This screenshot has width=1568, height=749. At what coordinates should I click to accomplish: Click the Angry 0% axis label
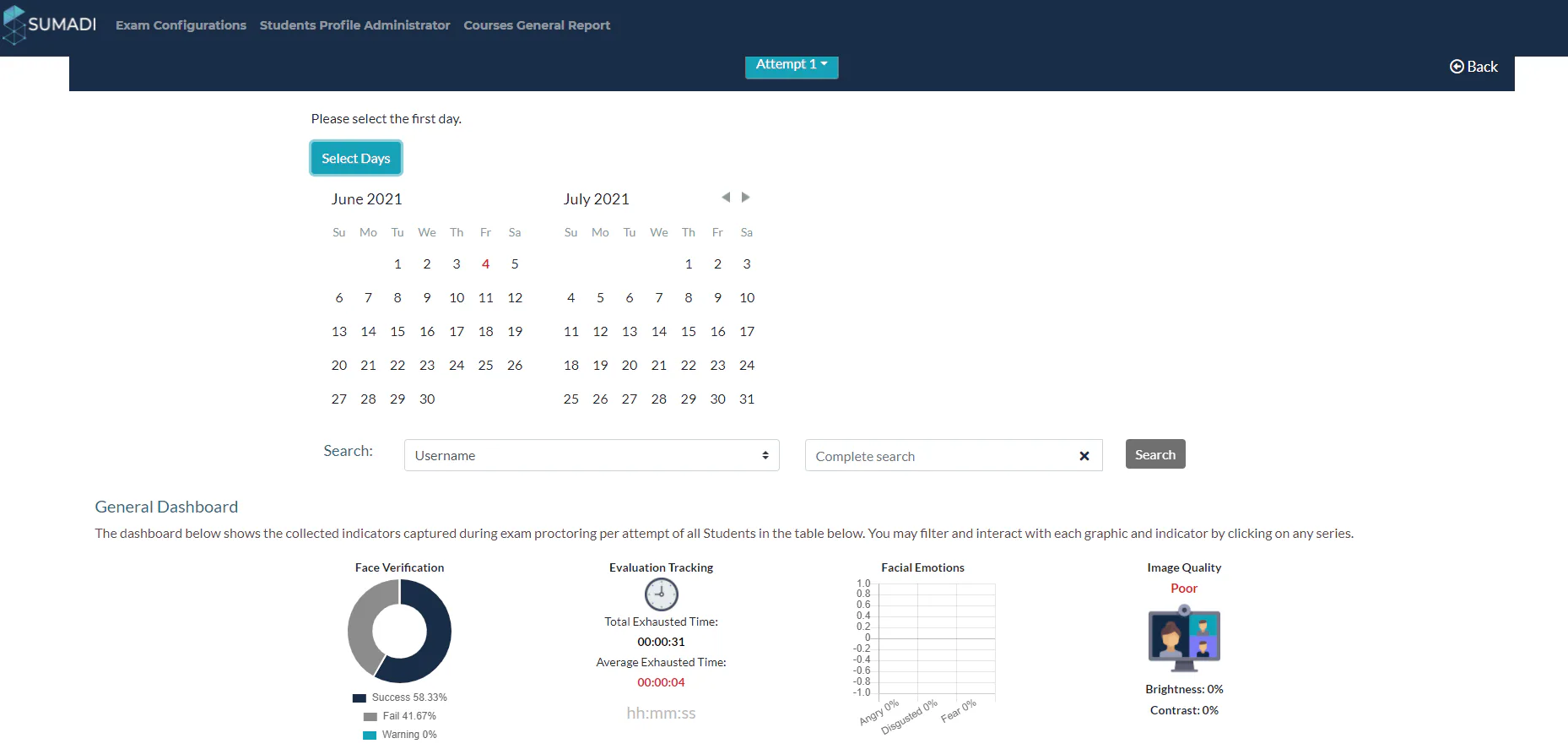pyautogui.click(x=879, y=712)
